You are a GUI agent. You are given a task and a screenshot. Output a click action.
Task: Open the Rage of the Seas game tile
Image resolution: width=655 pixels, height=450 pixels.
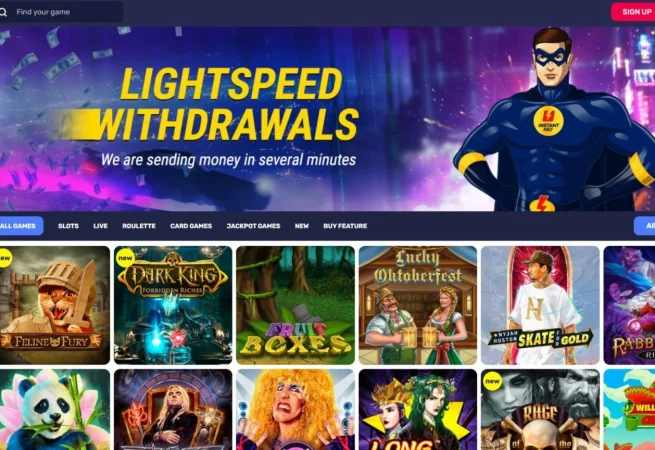click(540, 409)
